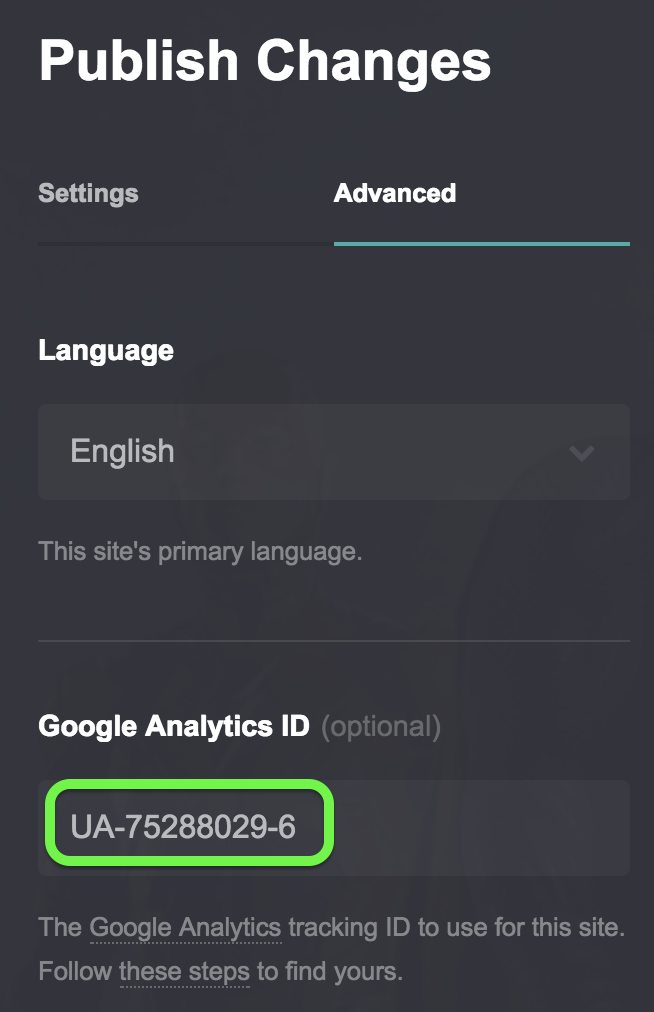This screenshot has height=1012, width=654.
Task: Click the UA-75288029-6 value text
Action: point(183,827)
